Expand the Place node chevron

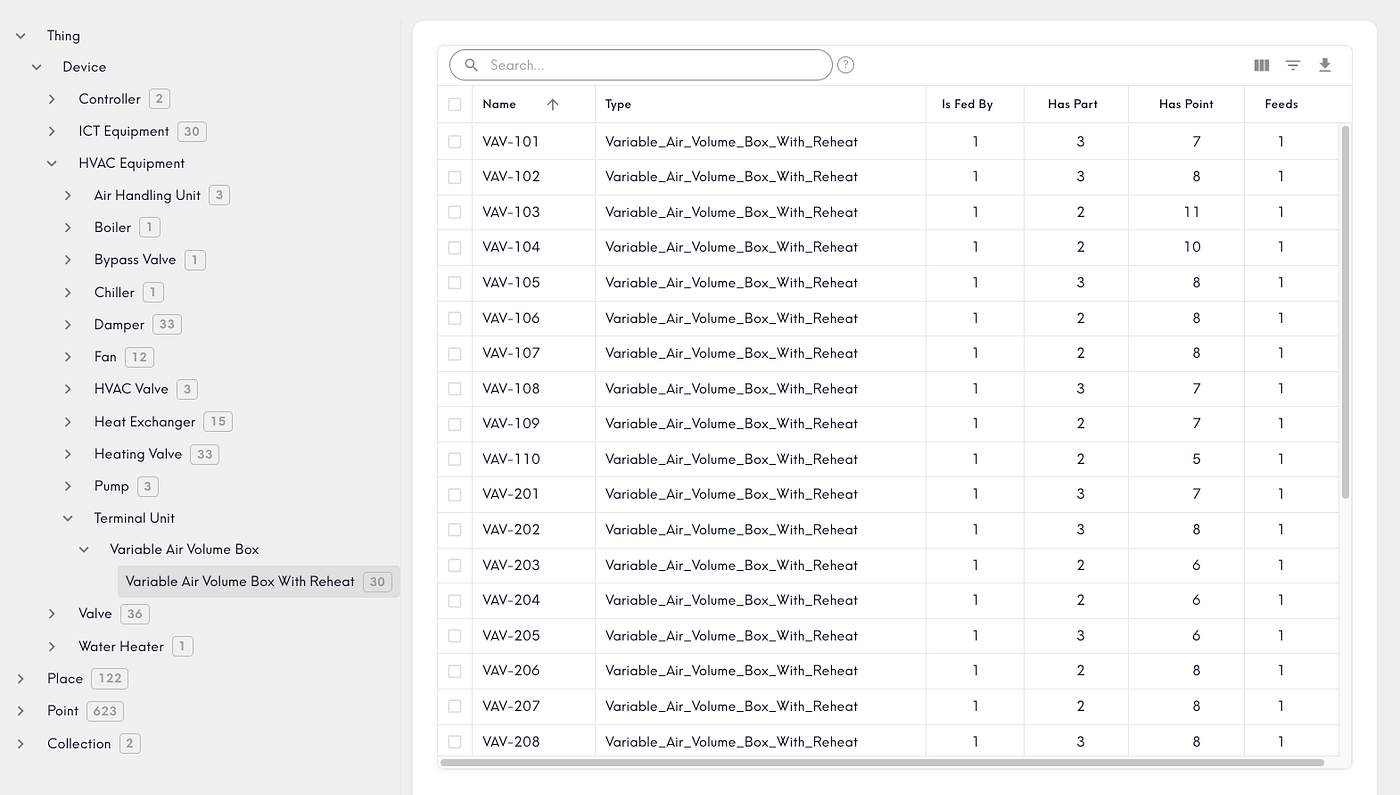(20, 678)
